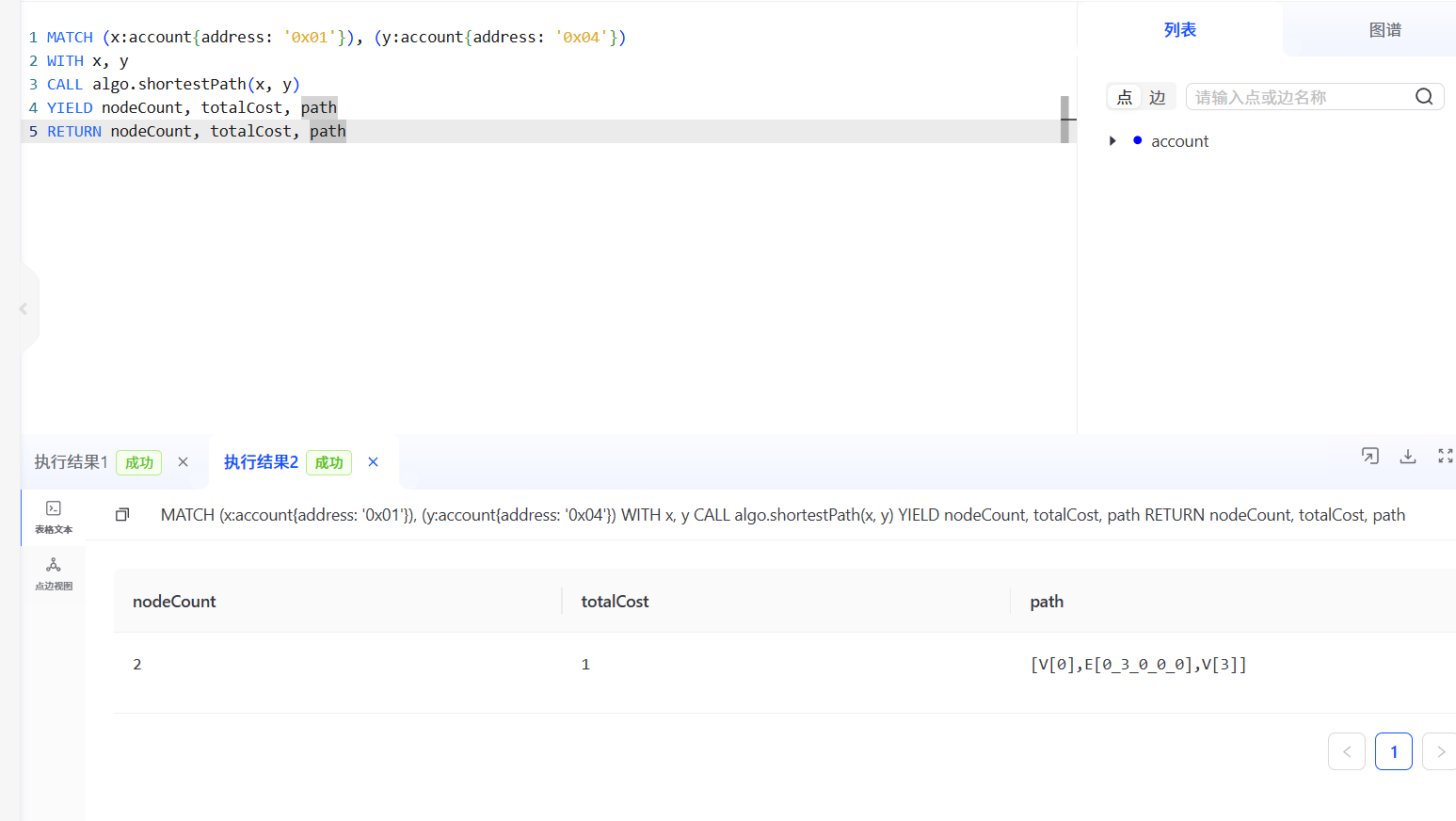Click the executed query text in results
The width and height of the screenshot is (1456, 821).
coord(783,515)
